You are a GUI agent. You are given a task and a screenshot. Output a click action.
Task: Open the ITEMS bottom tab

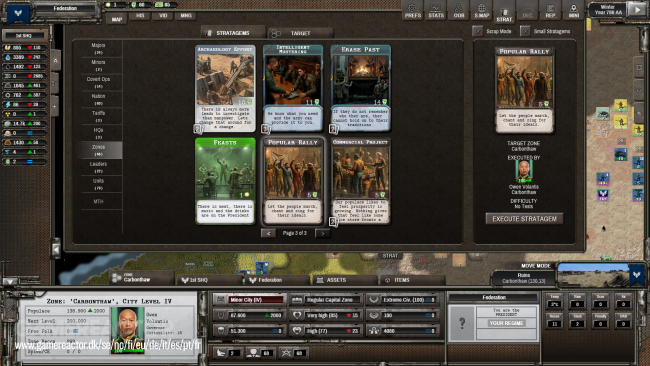click(412, 280)
